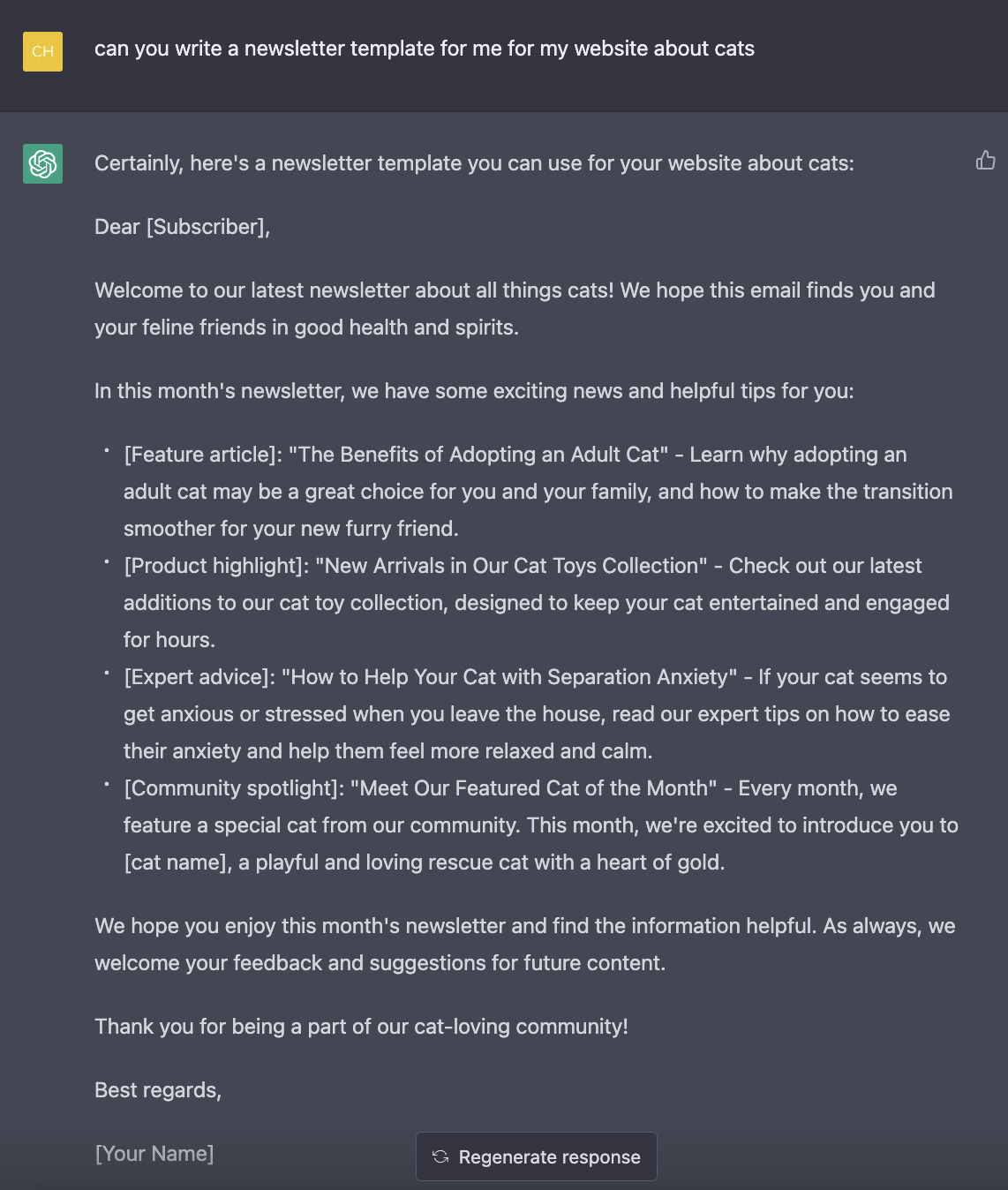The width and height of the screenshot is (1008, 1190).
Task: Select the thank you community message
Action: click(x=360, y=1027)
